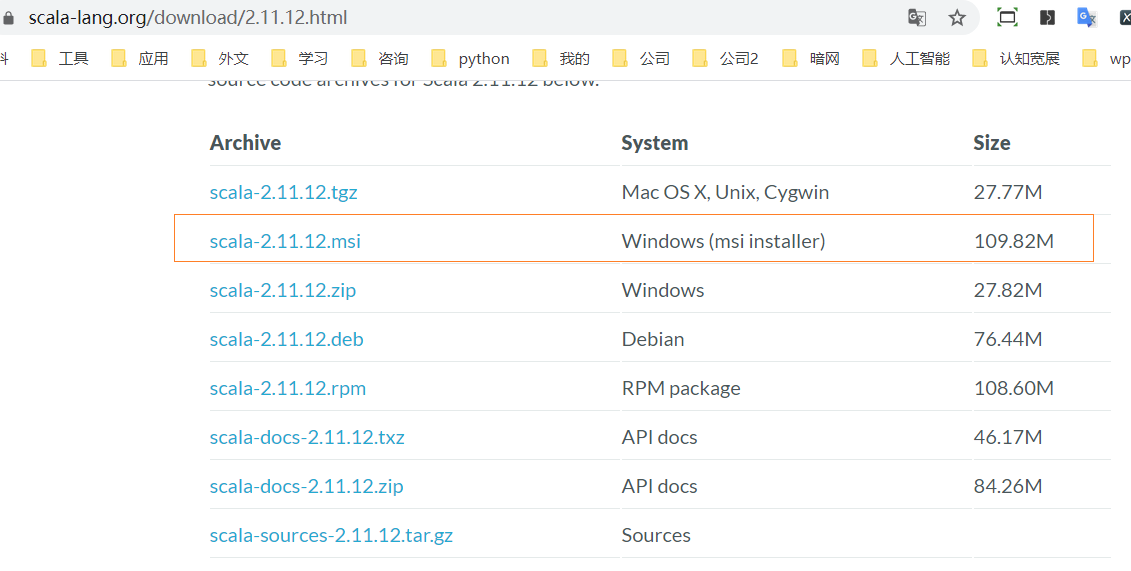Open the blue Google Translate extension
Viewport: 1131px width, 571px height.
[x=1086, y=17]
